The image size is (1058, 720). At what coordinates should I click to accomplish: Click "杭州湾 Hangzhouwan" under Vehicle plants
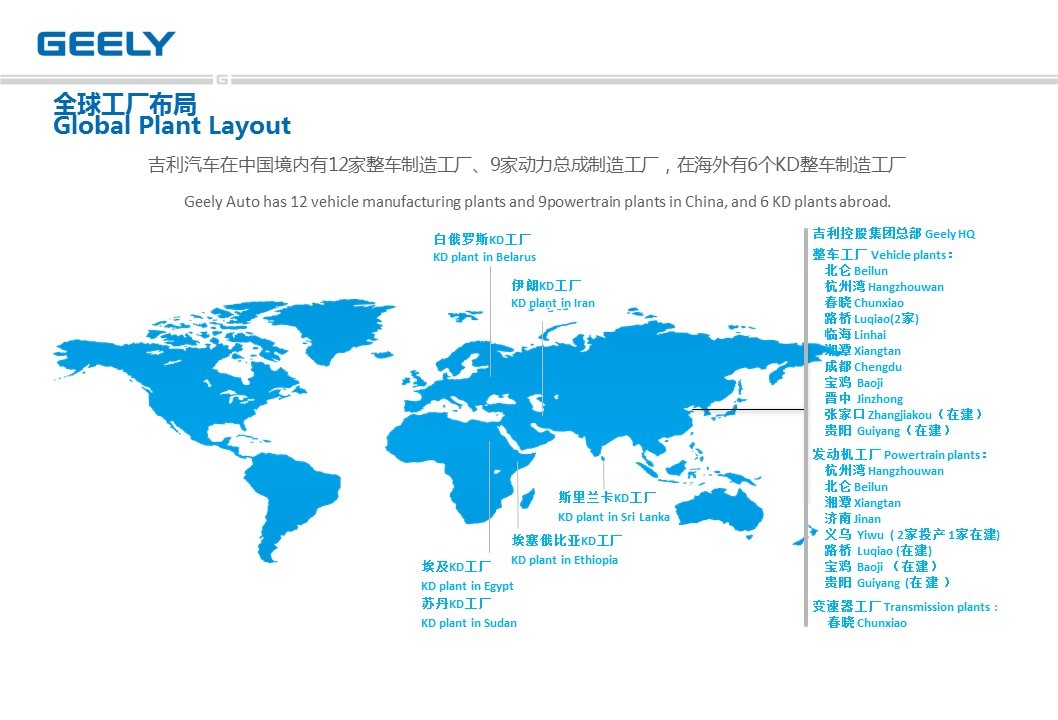(x=884, y=287)
